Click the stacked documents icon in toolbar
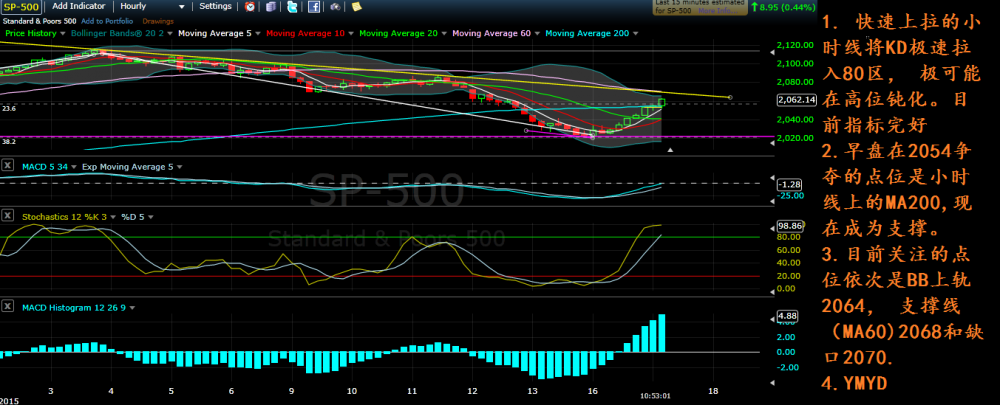This screenshot has height=405, width=1000. [x=271, y=7]
